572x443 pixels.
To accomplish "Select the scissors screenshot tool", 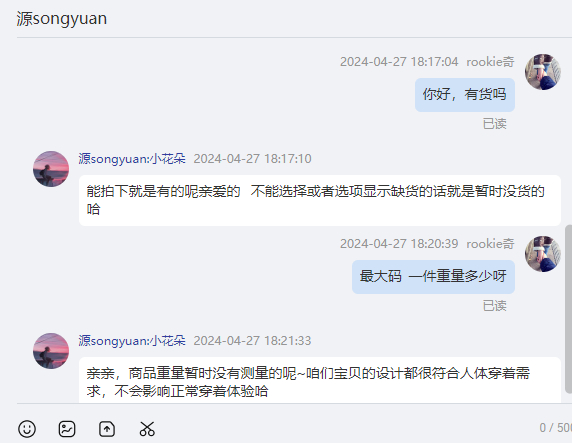I will tap(147, 429).
